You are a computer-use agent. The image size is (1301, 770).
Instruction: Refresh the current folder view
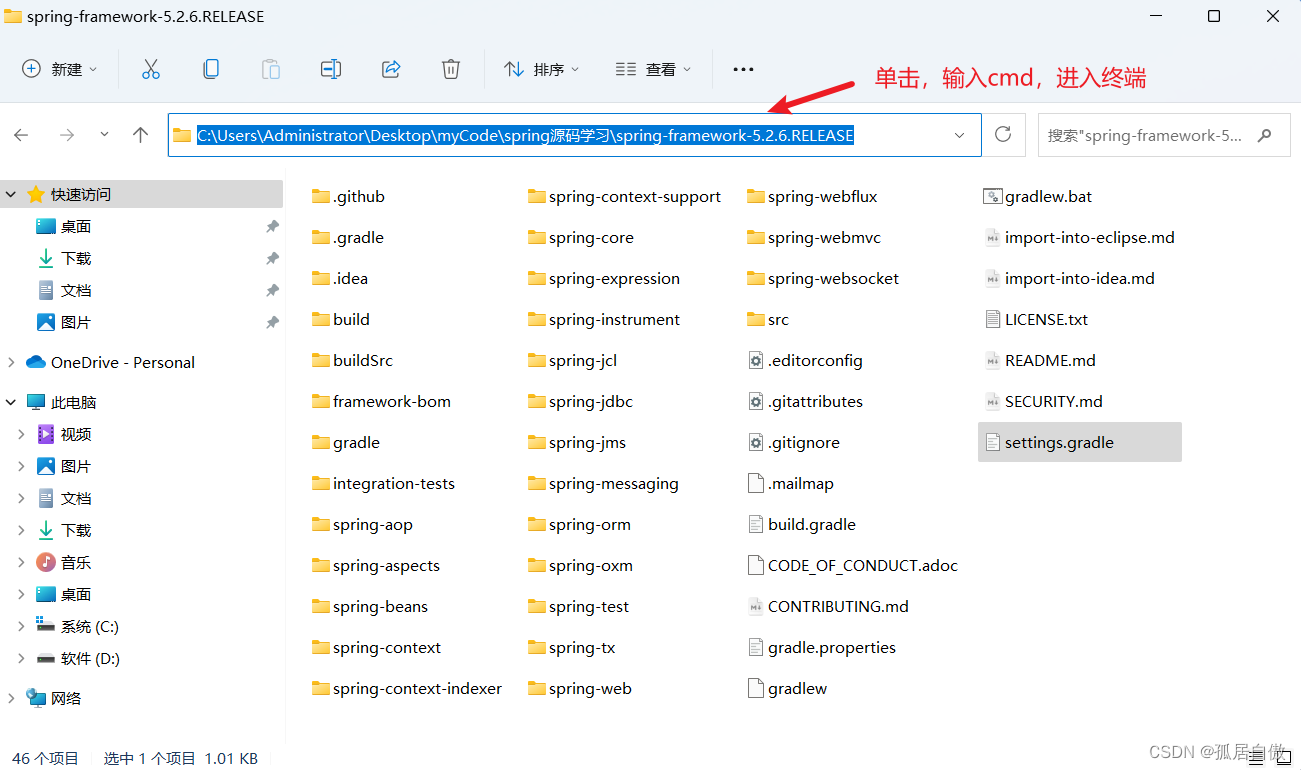point(1004,135)
